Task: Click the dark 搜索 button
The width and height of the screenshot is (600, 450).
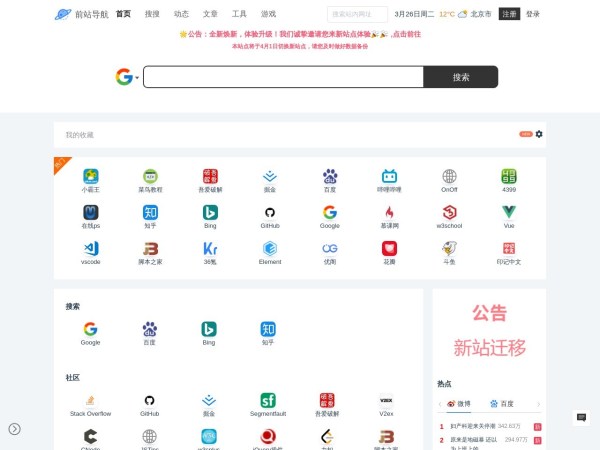Action: (461, 77)
